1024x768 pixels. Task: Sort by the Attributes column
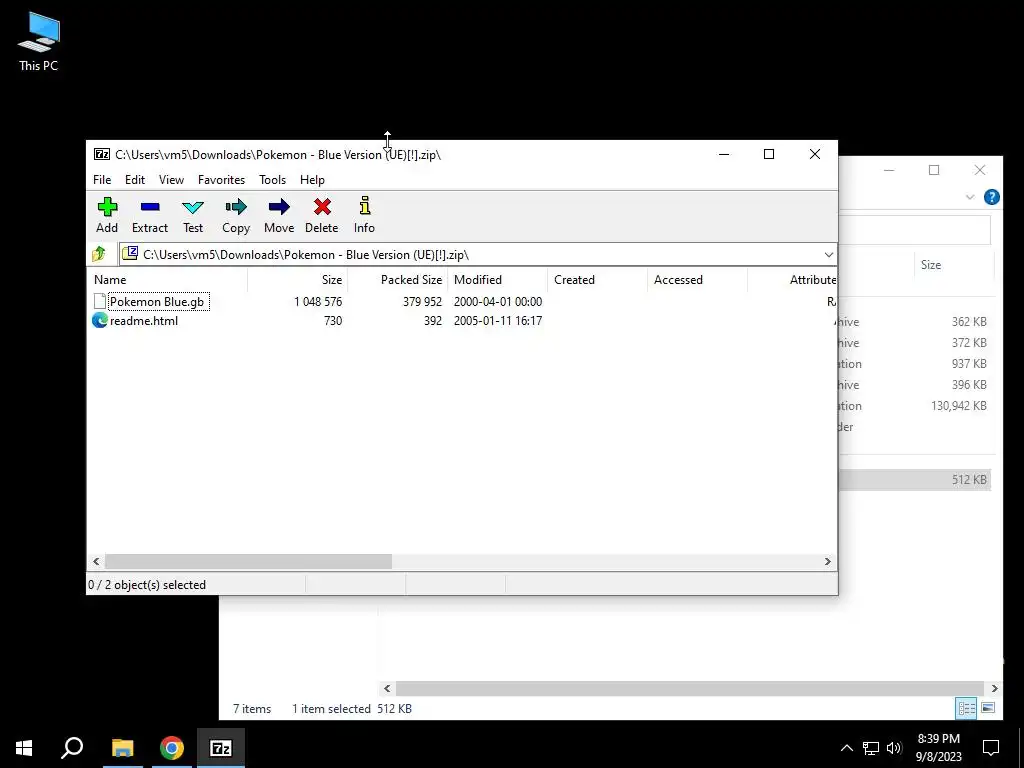pos(792,280)
